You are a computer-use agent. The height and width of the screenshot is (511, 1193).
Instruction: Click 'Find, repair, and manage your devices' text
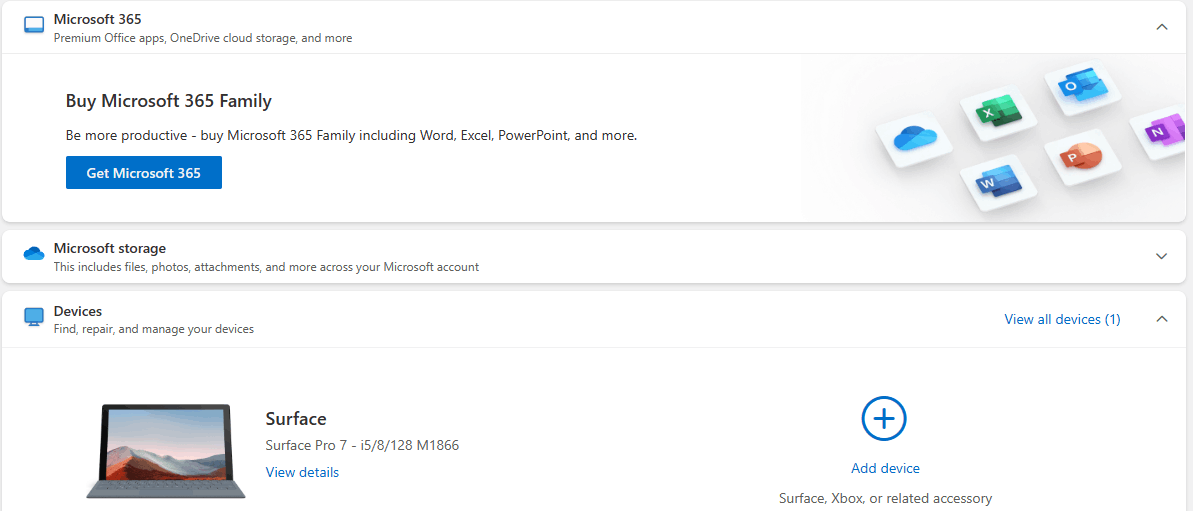(154, 329)
